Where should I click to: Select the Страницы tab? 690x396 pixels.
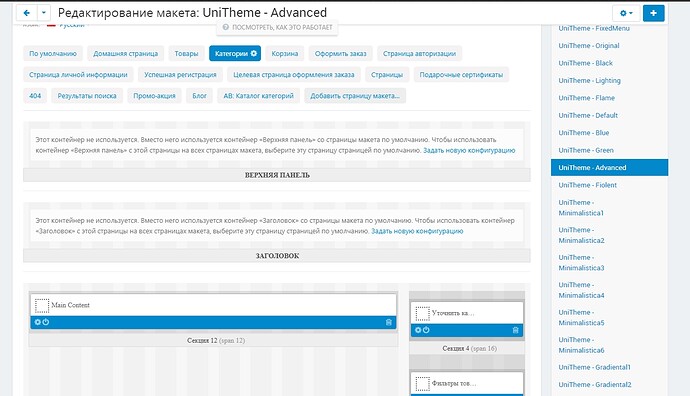pos(387,75)
